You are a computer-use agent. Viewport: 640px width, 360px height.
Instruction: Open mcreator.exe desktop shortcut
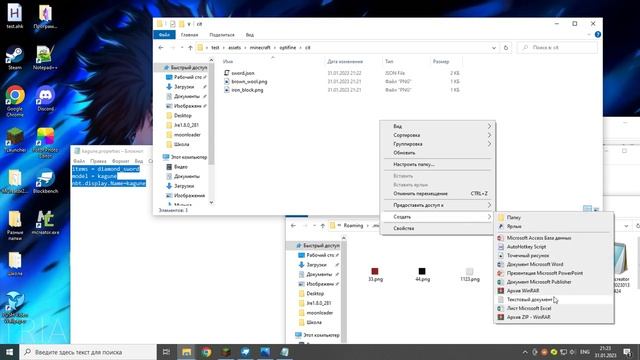(x=45, y=223)
